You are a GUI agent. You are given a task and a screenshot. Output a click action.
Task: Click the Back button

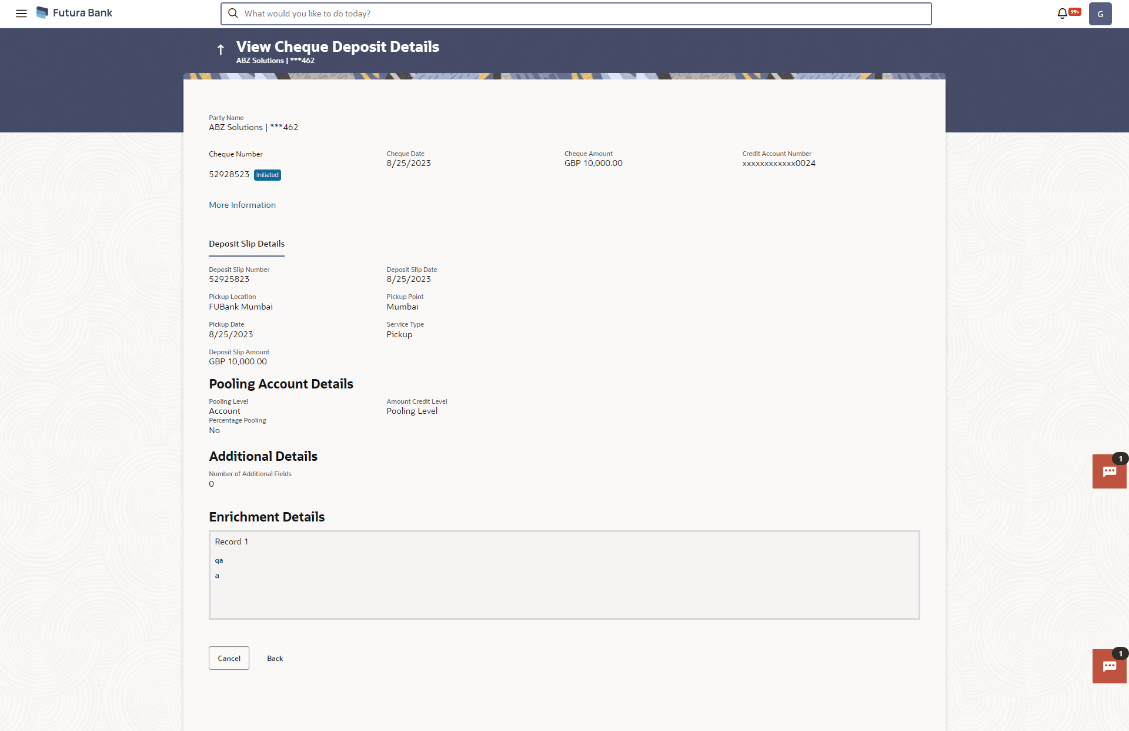pos(275,658)
